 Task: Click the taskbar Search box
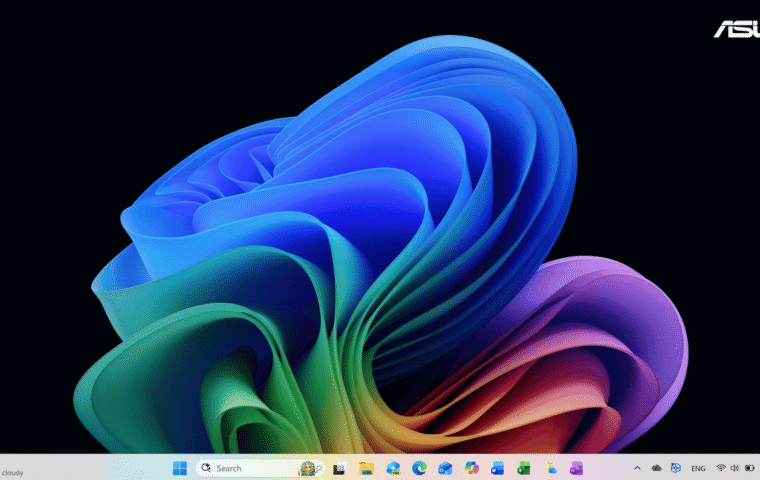pyautogui.click(x=260, y=468)
